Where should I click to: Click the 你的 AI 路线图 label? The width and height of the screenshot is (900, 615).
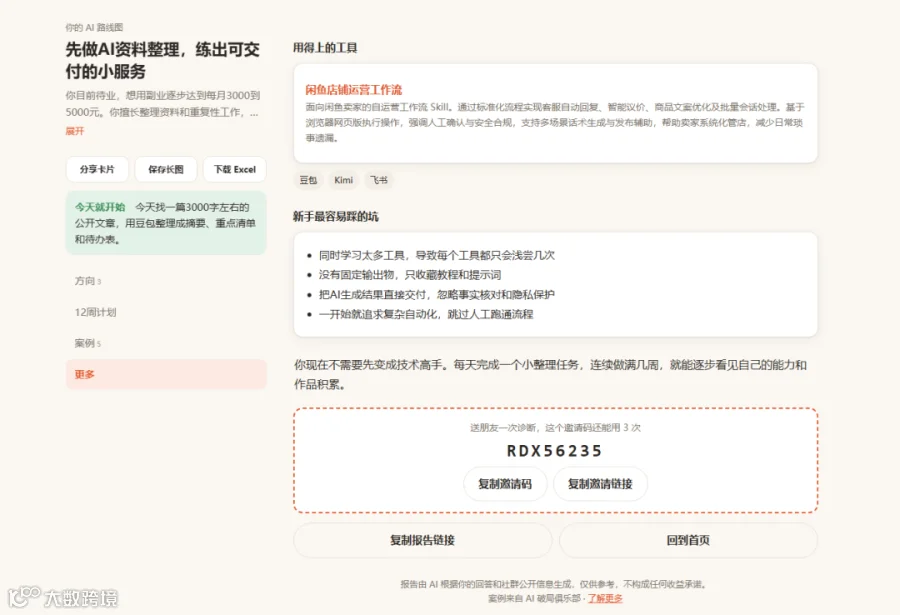tap(94, 27)
